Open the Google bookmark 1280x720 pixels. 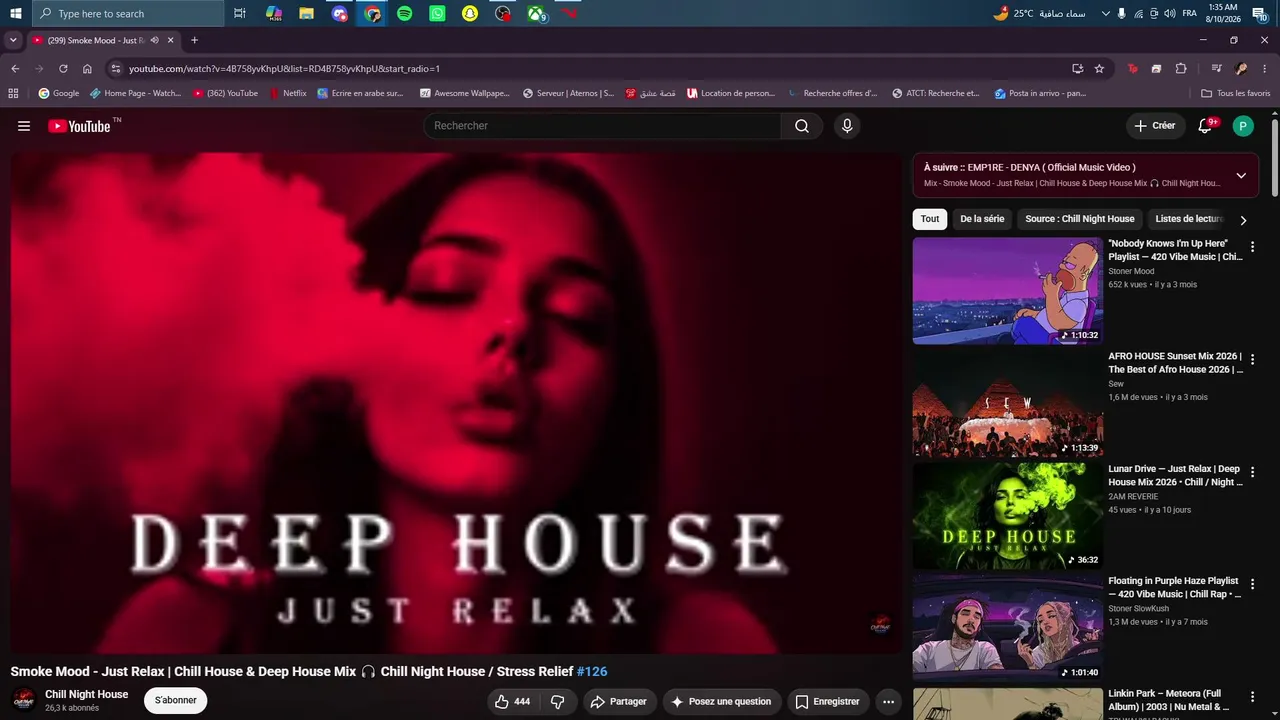tap(59, 94)
